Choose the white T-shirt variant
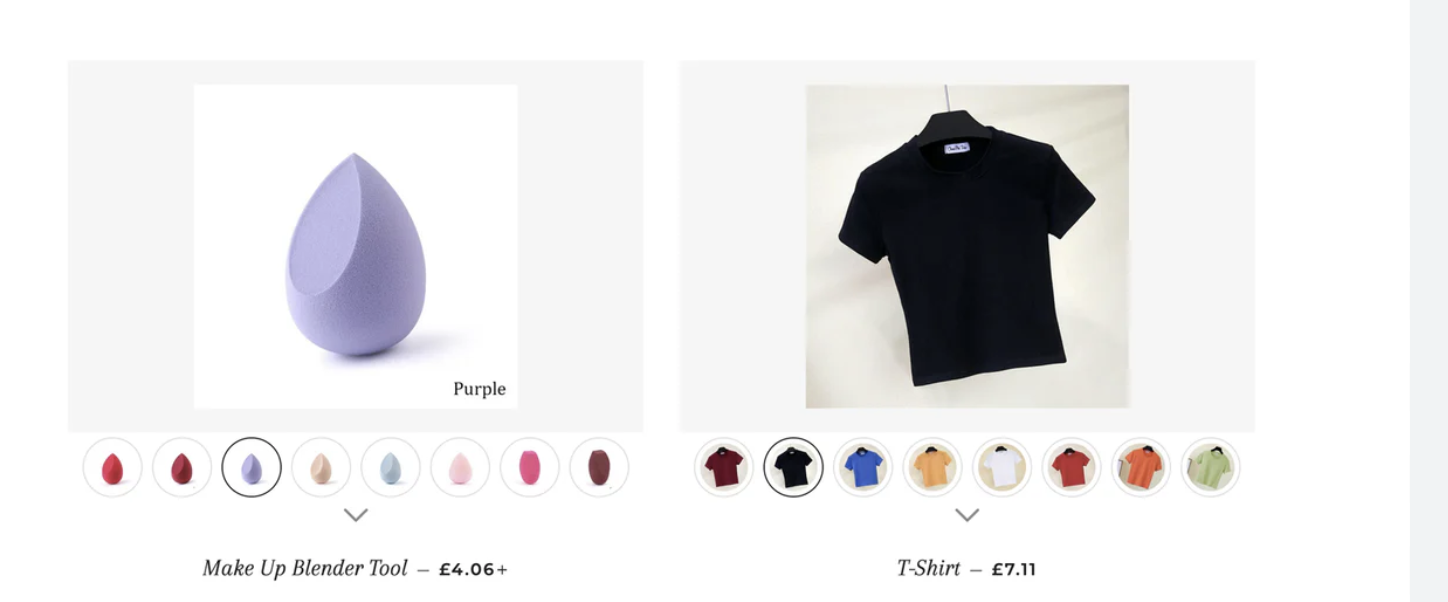The image size is (1448, 602). (1002, 467)
